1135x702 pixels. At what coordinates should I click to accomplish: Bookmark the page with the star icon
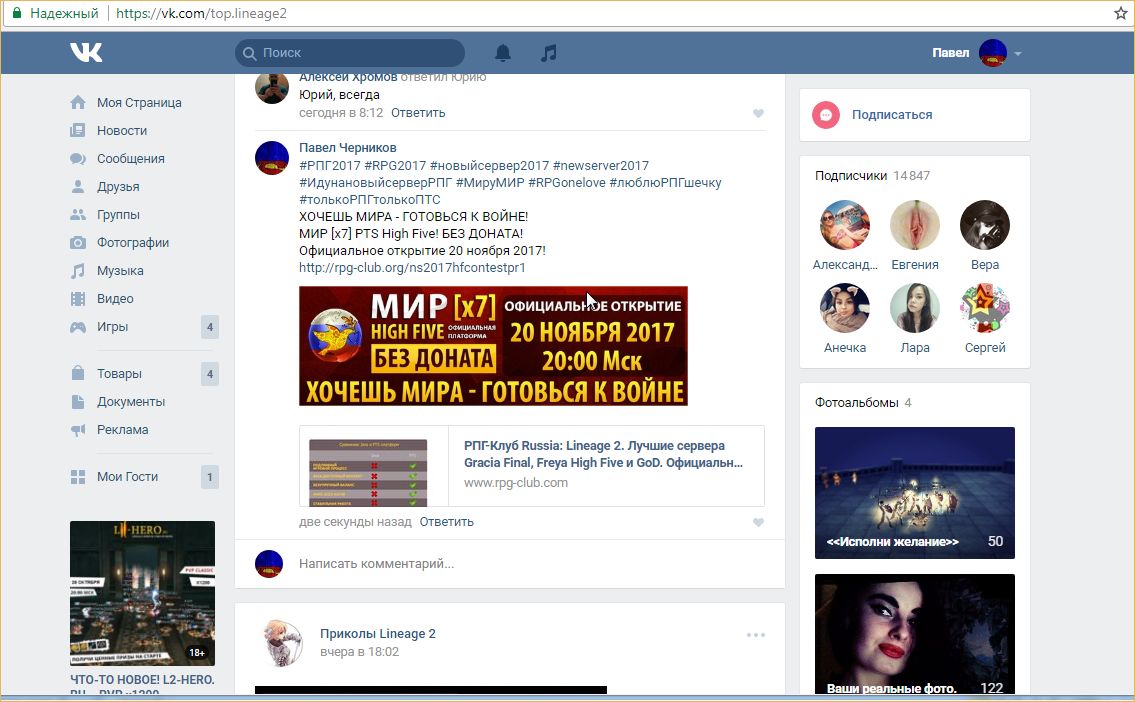point(1121,13)
